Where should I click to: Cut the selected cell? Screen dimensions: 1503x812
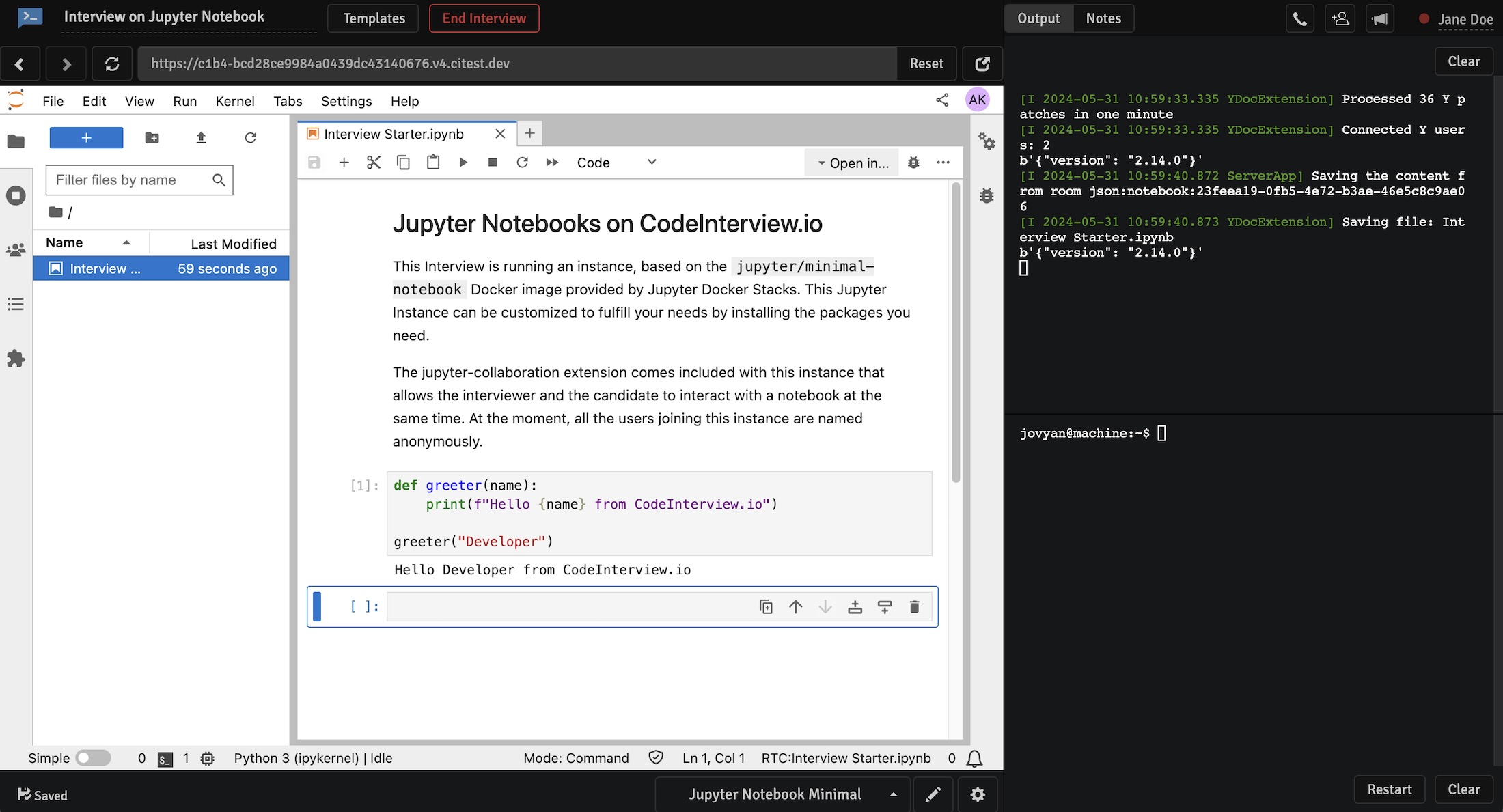coord(374,163)
